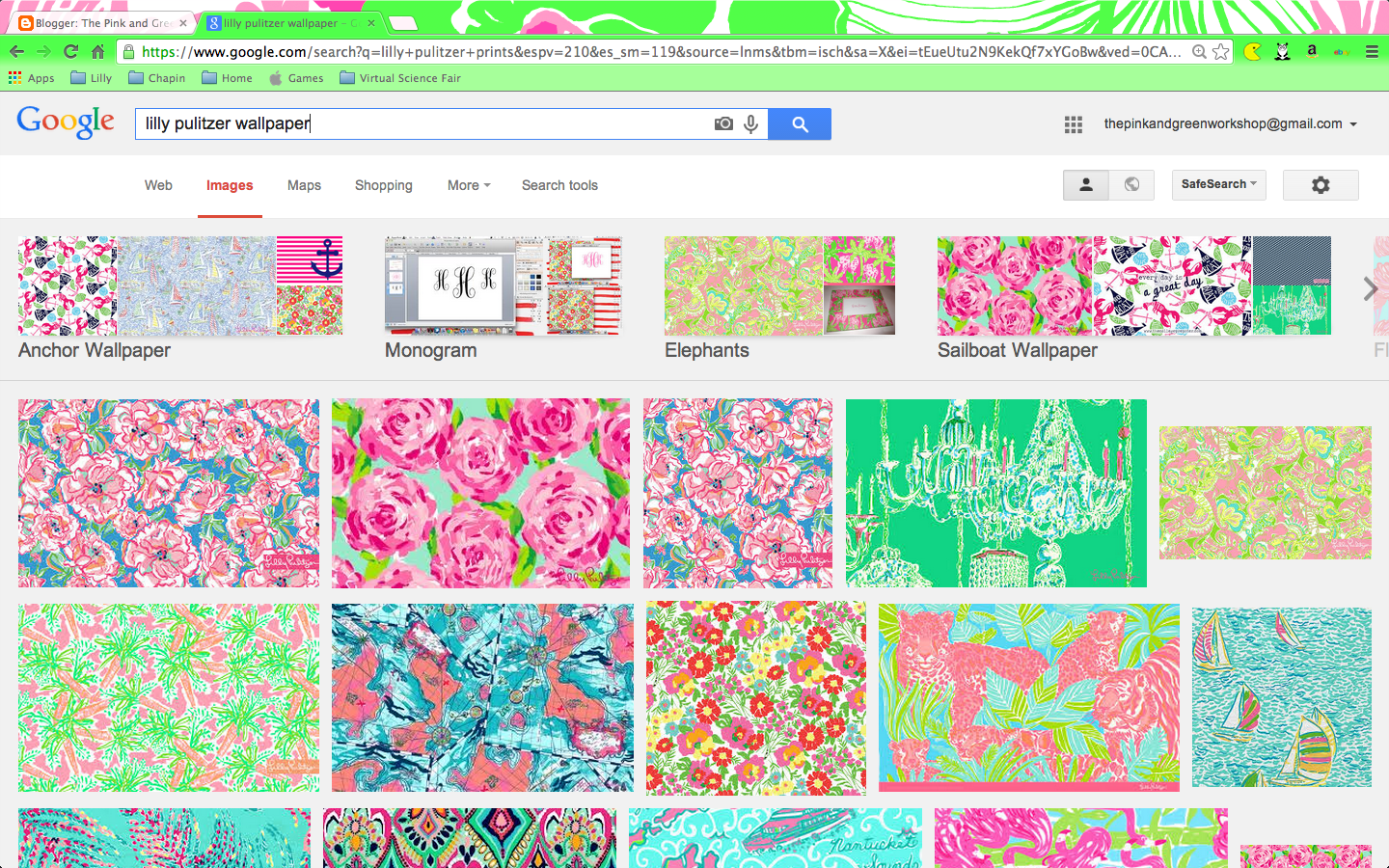This screenshot has height=868, width=1389.
Task: Show personal results with the person icon
Action: pos(1086,185)
